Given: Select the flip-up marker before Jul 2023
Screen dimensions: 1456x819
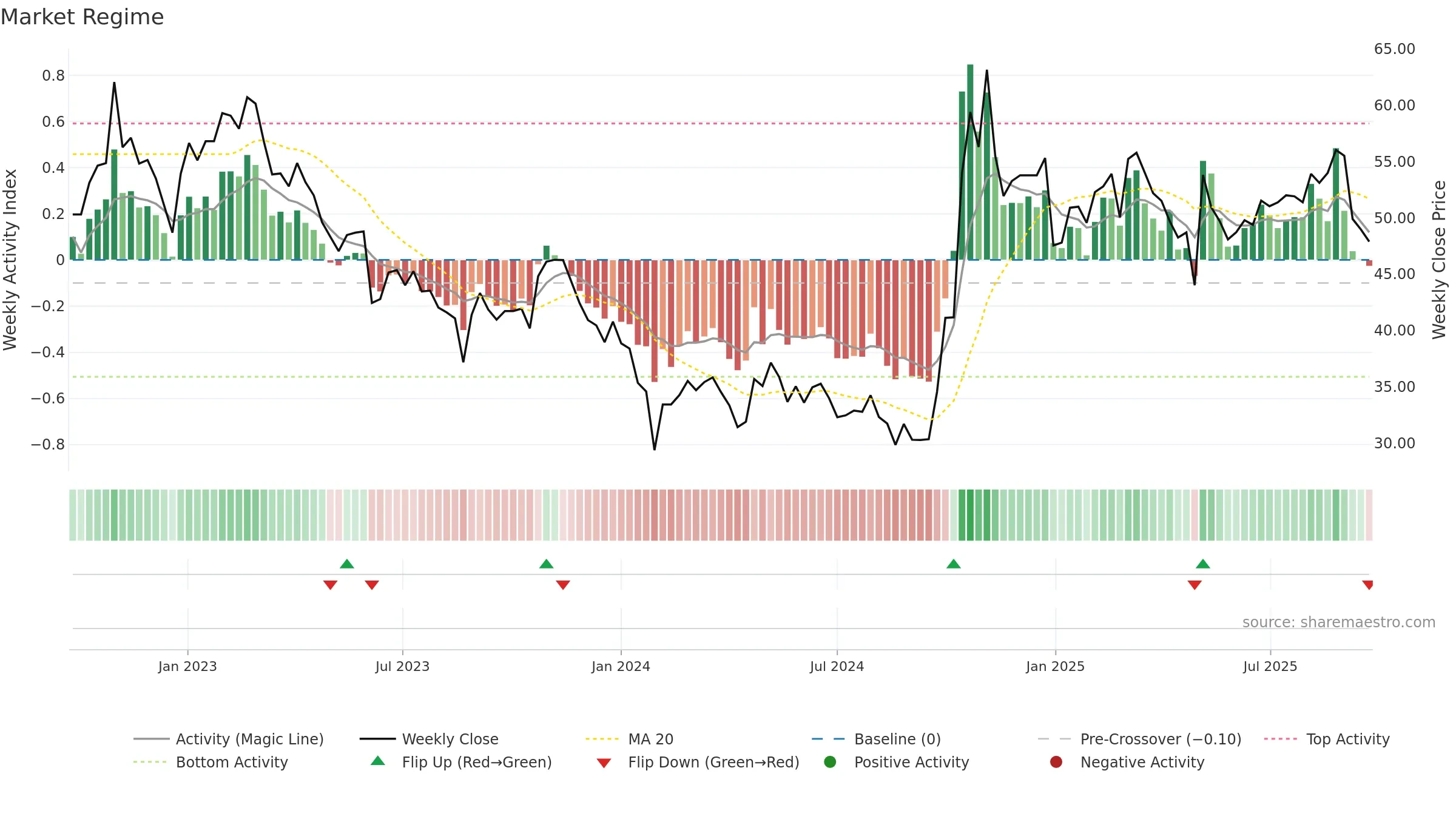Looking at the screenshot, I should click(347, 564).
